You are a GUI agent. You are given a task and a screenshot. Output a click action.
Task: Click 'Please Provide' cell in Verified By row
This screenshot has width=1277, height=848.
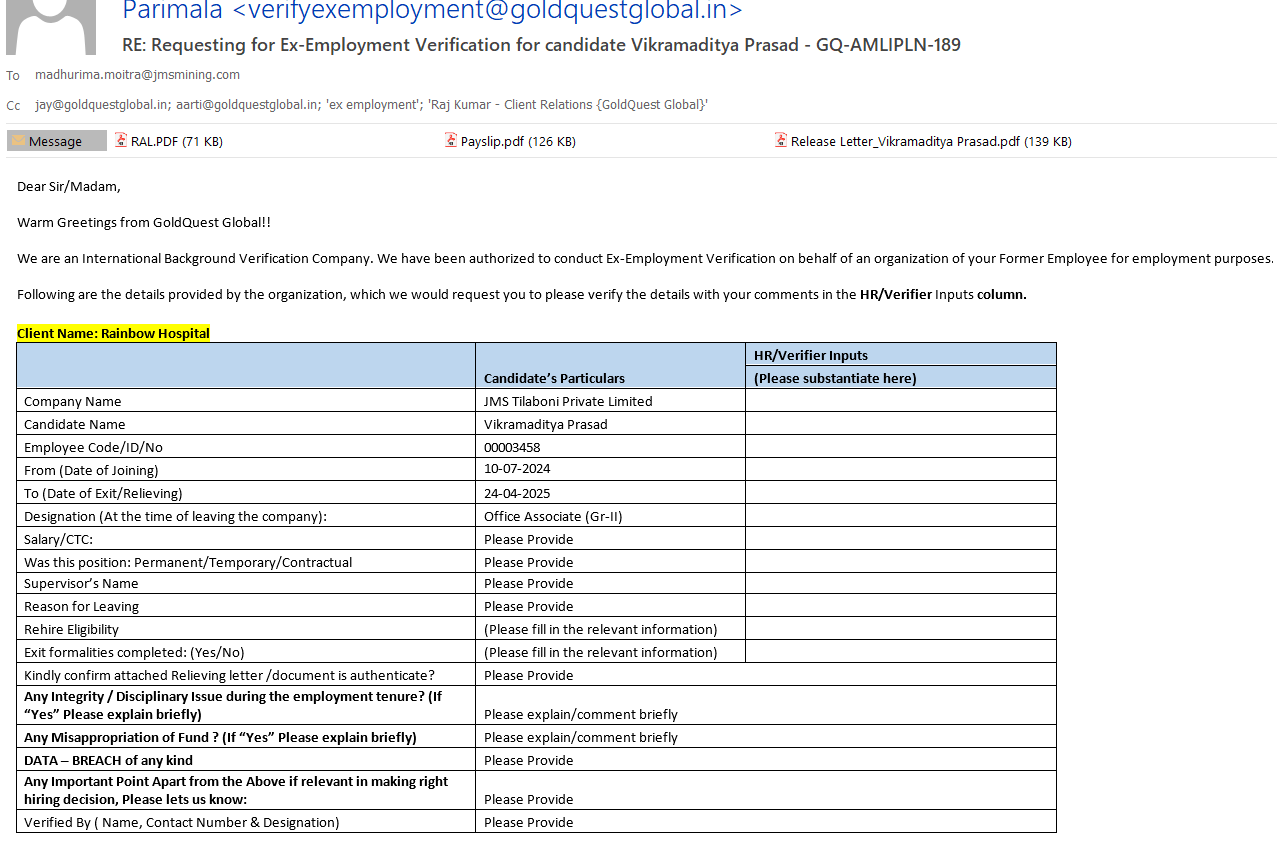[529, 822]
